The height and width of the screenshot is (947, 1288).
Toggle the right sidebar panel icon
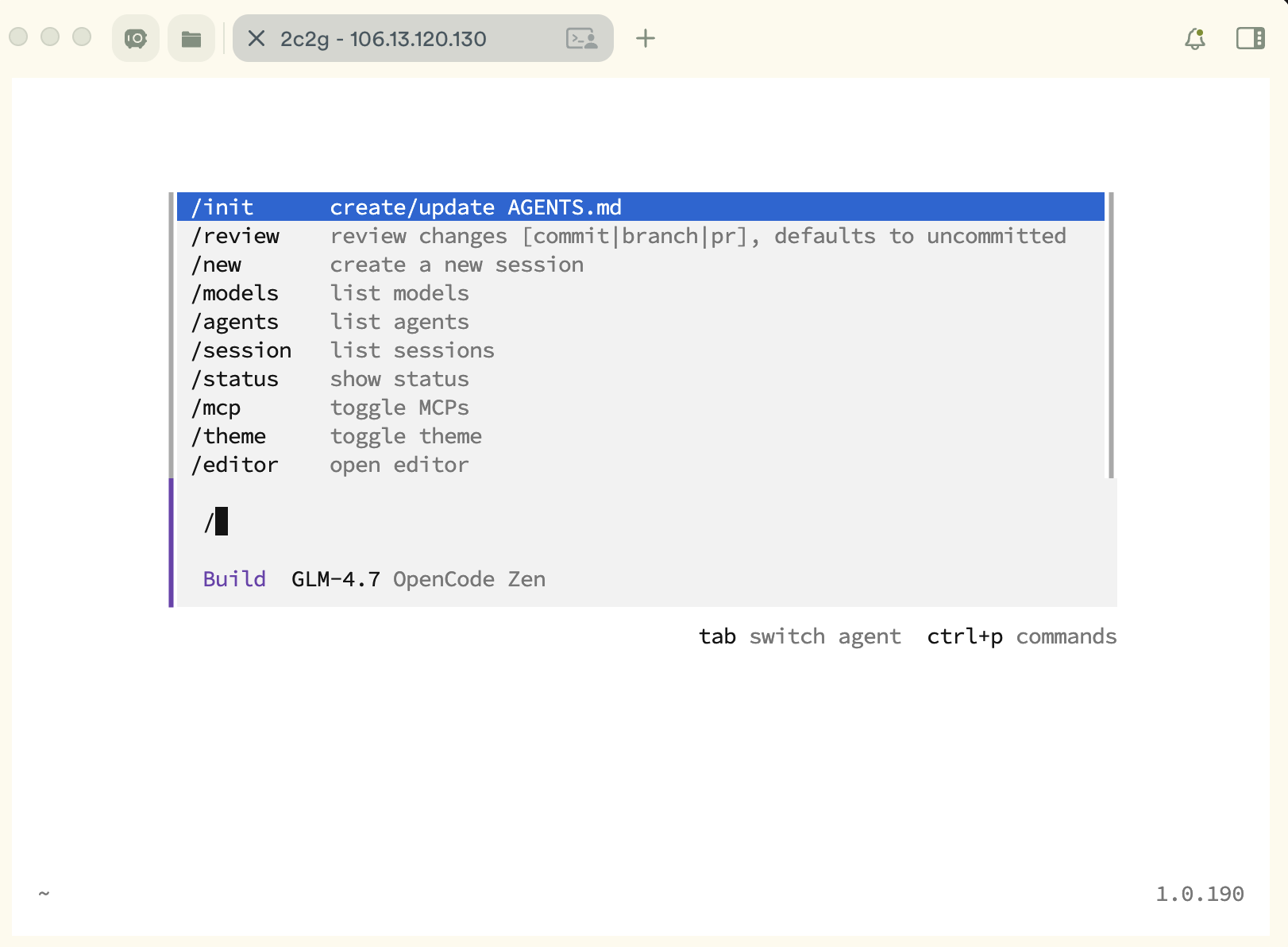click(x=1250, y=38)
